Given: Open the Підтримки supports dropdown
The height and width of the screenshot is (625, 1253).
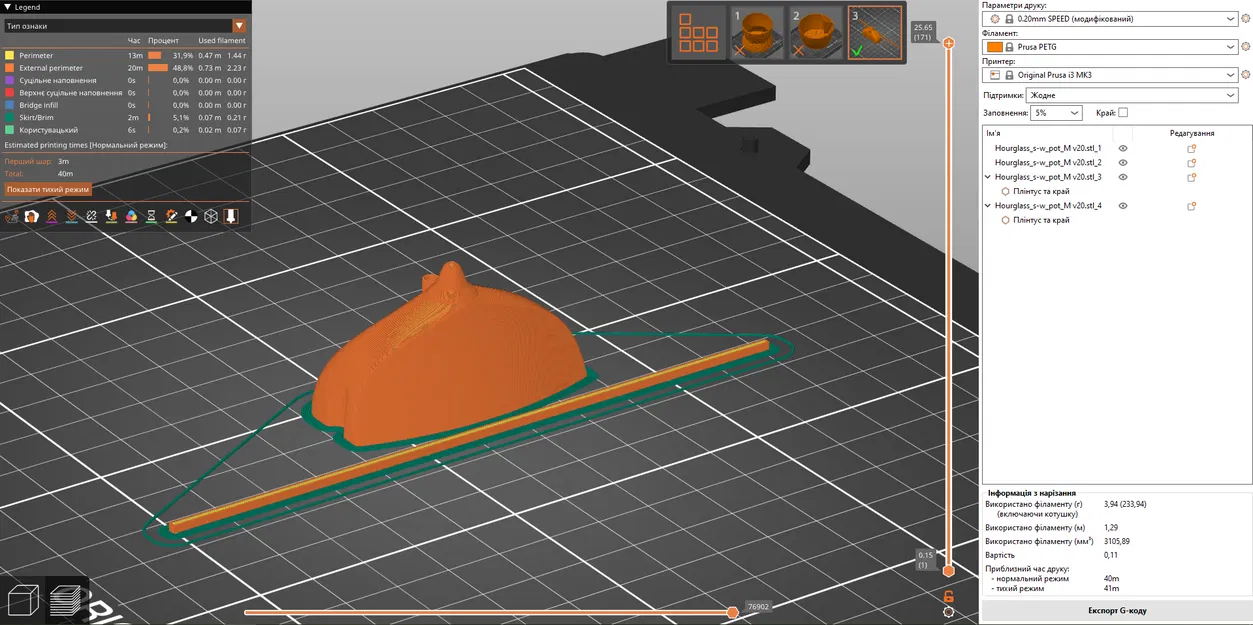Looking at the screenshot, I should 1133,95.
